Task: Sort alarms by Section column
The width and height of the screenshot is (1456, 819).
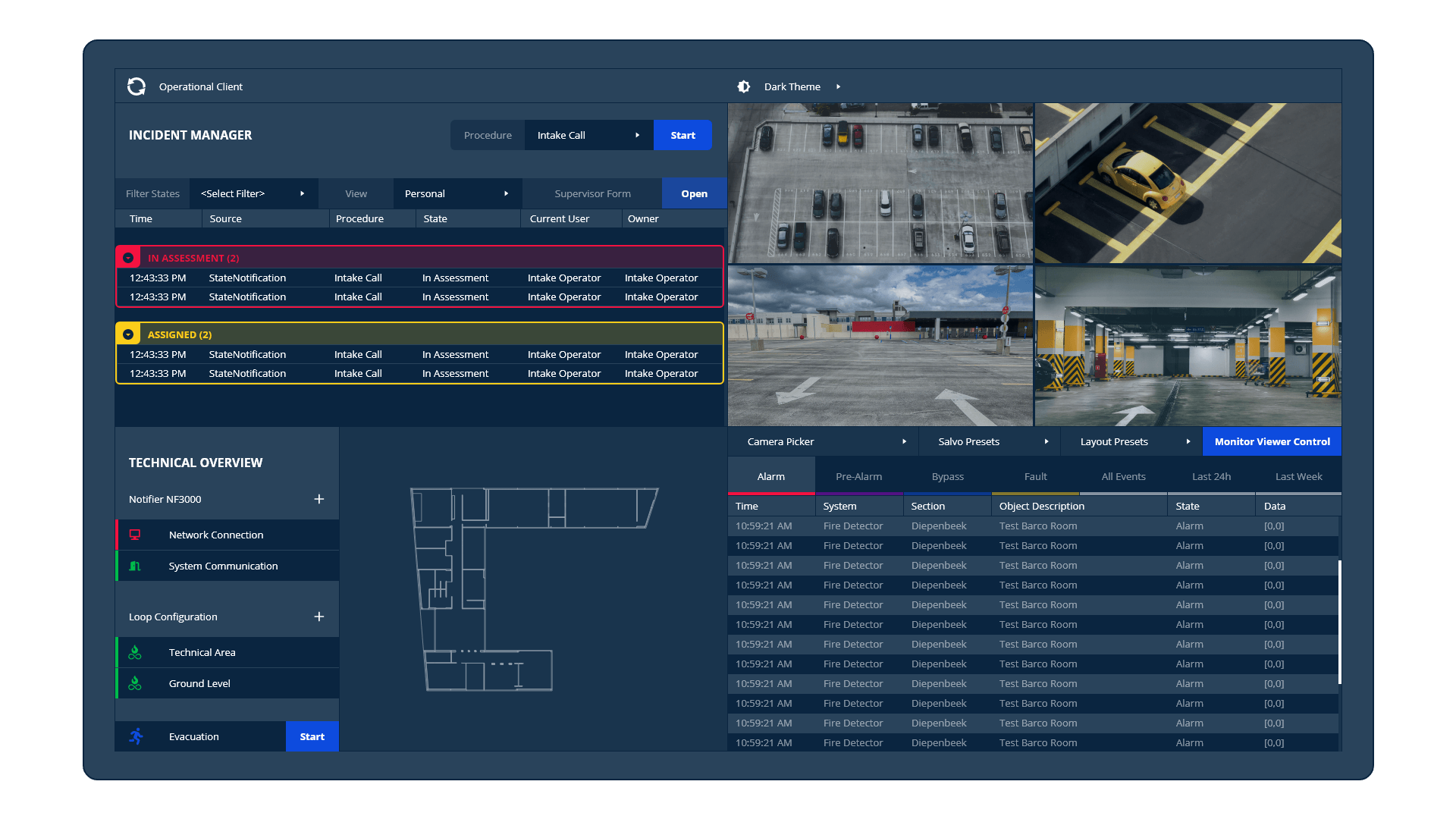Action: pyautogui.click(x=947, y=506)
